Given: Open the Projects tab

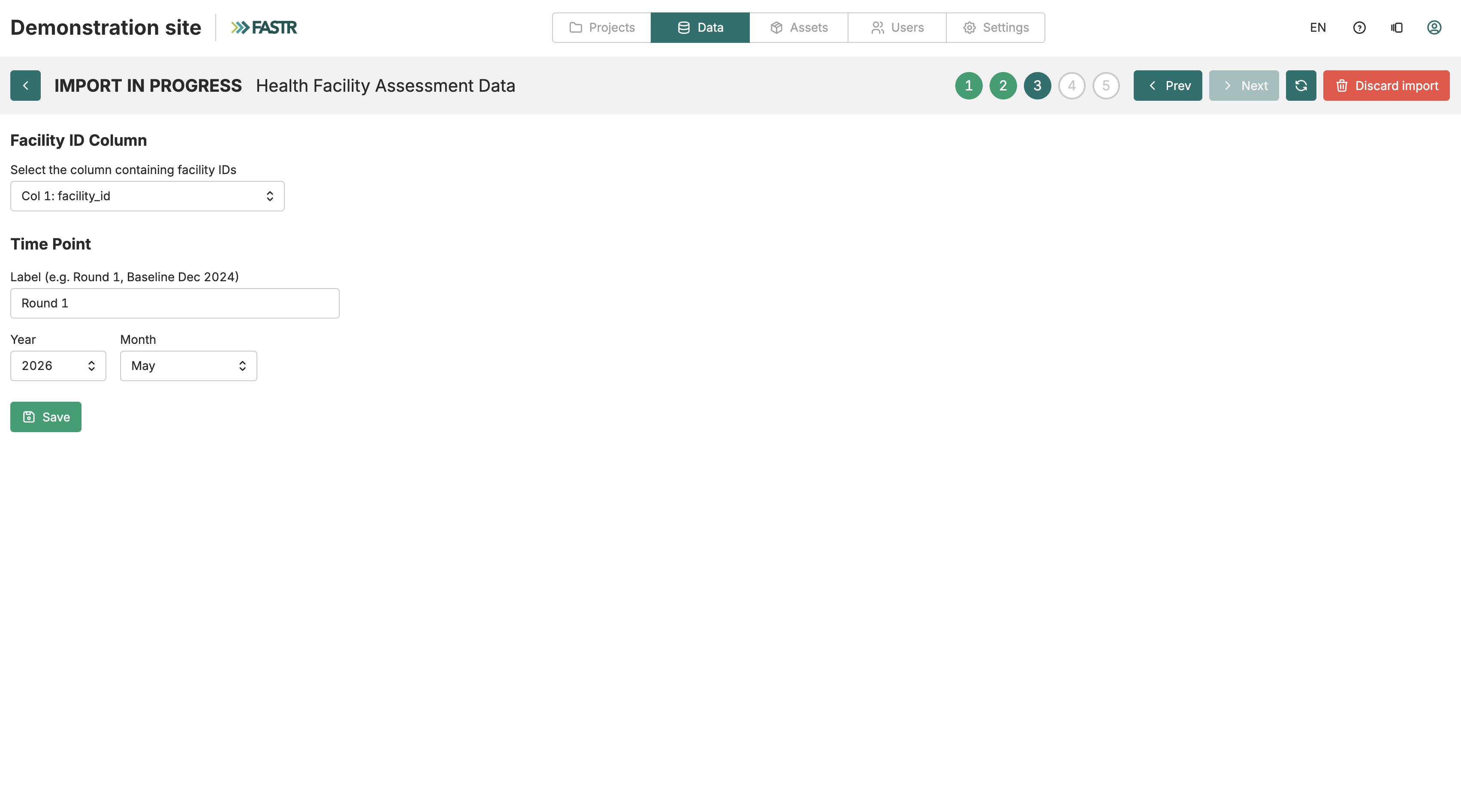Looking at the screenshot, I should pyautogui.click(x=602, y=27).
